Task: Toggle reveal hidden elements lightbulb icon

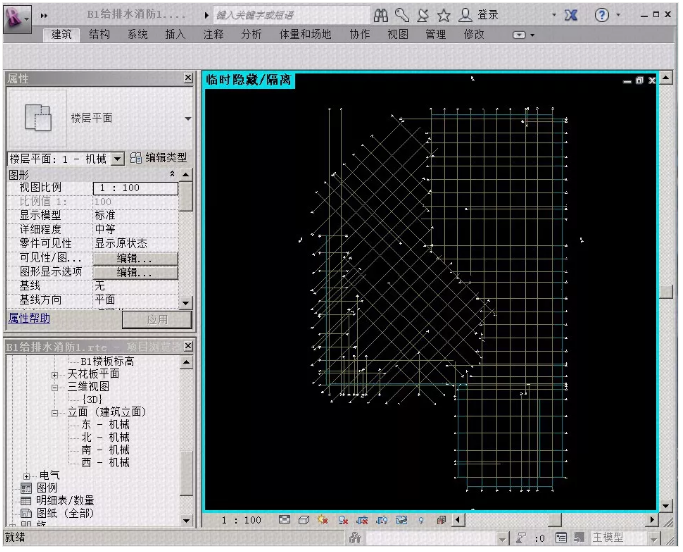Action: tap(421, 520)
